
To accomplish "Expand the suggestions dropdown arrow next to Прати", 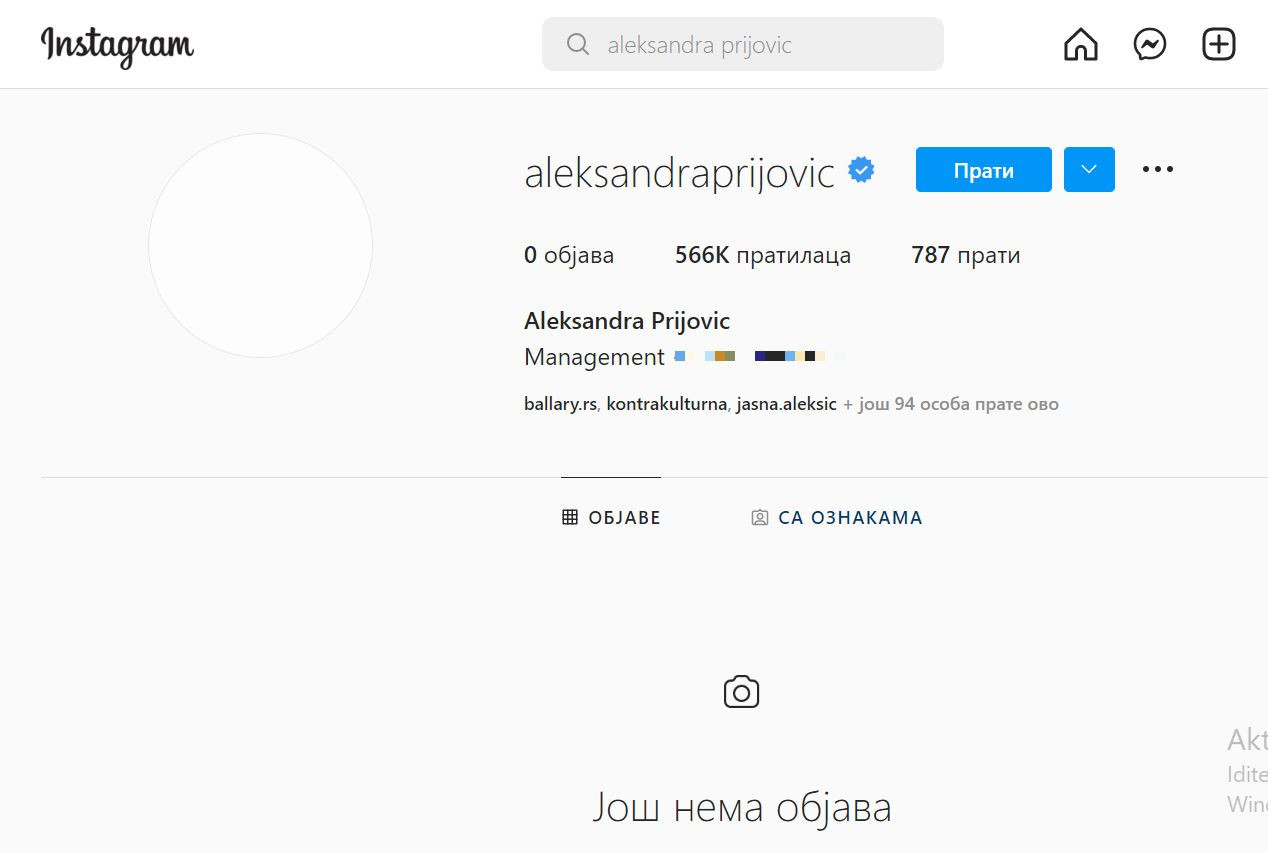I will tap(1089, 170).
